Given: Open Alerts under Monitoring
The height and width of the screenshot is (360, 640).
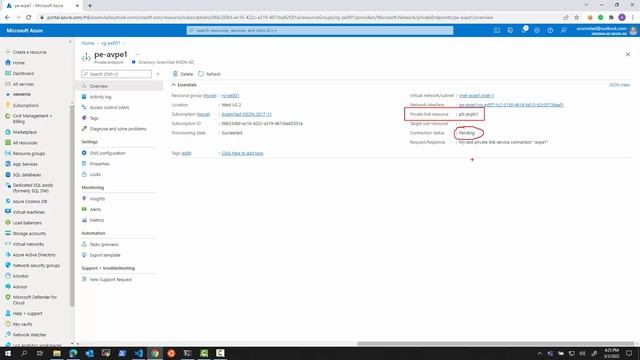Looking at the screenshot, I should (x=95, y=209).
